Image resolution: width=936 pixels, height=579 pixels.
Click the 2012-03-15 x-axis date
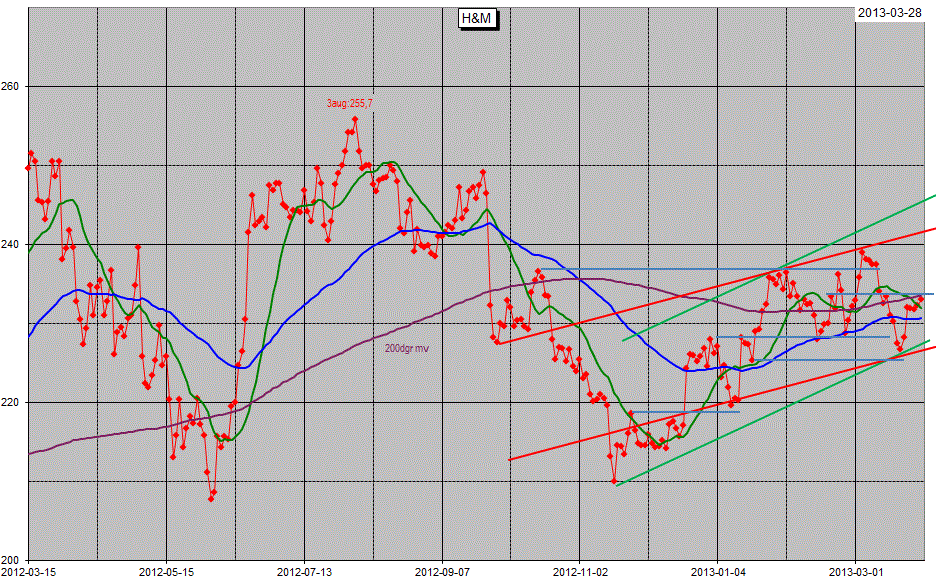pos(28,572)
